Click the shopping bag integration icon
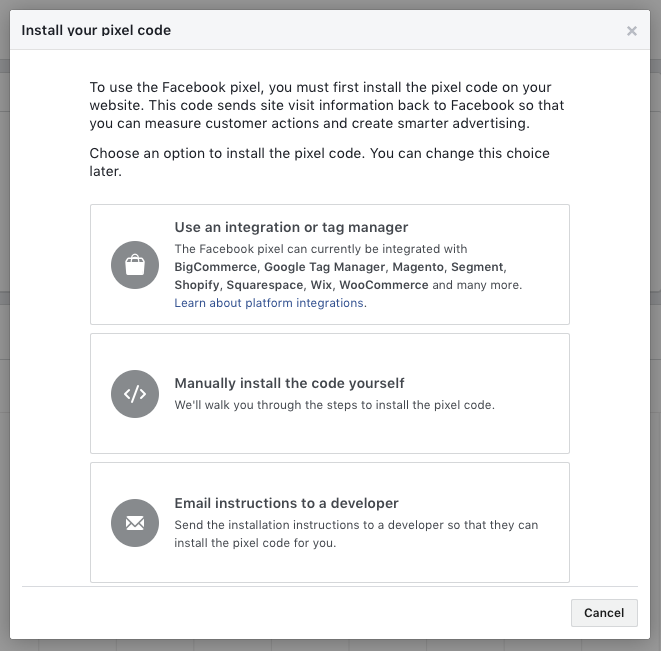Screen dimensions: 661x651 pos(135,265)
